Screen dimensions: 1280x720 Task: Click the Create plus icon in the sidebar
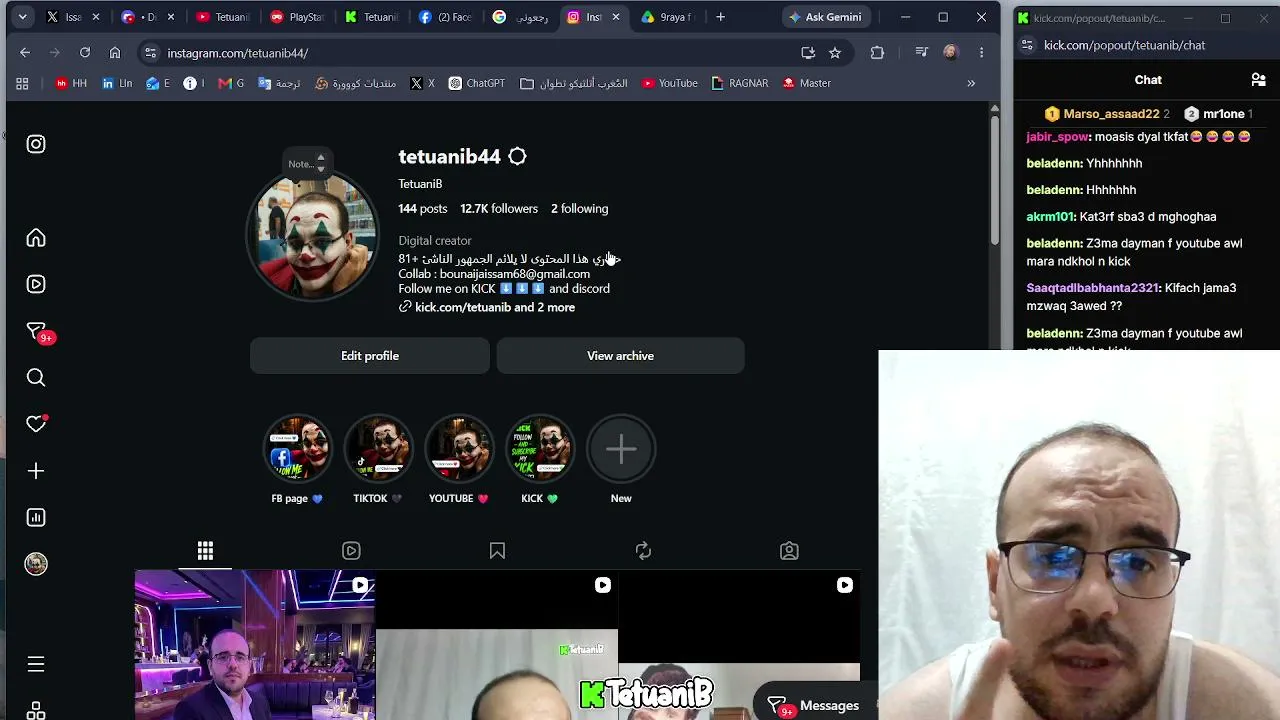36,470
